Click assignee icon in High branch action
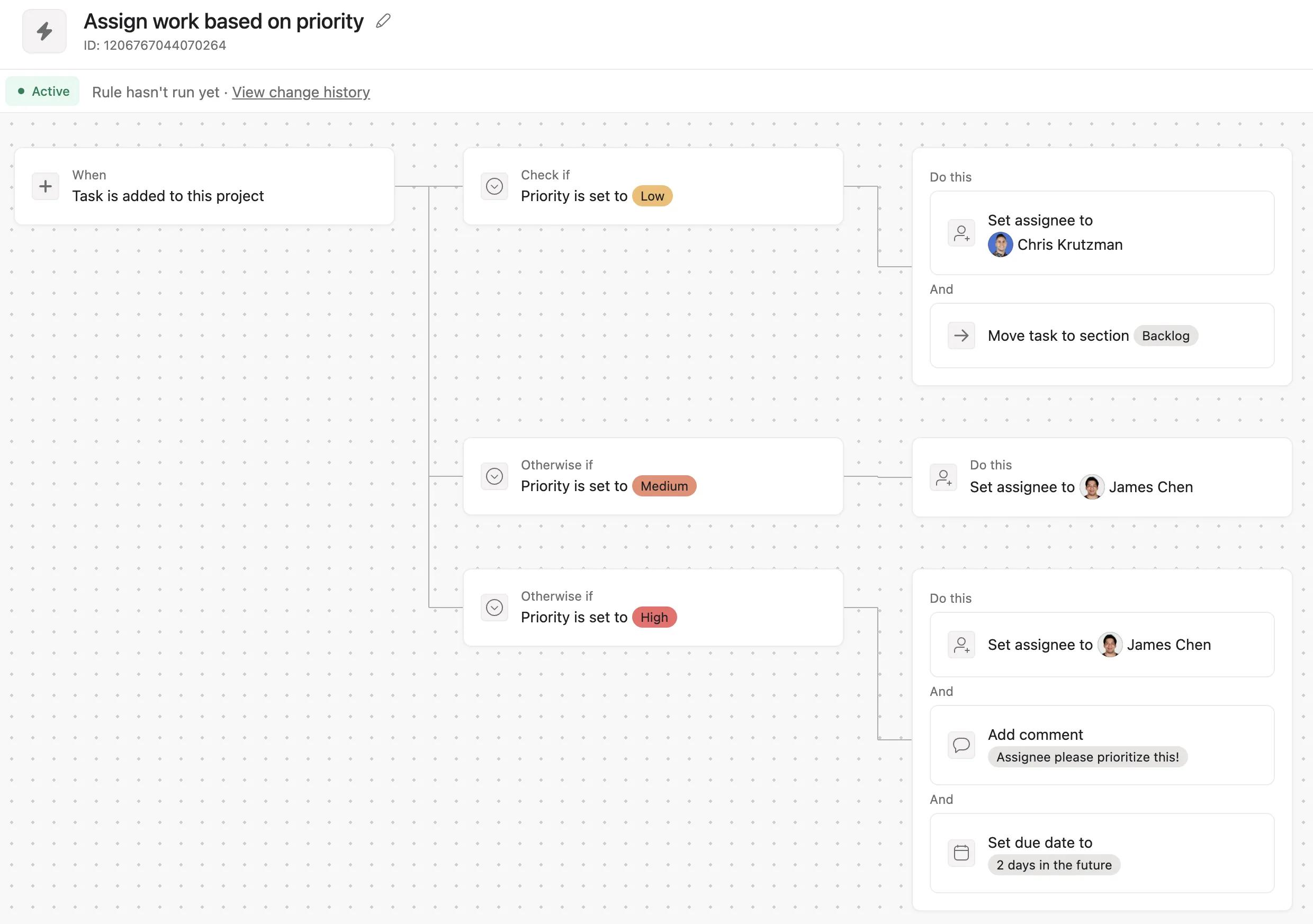The width and height of the screenshot is (1313, 924). 961,645
